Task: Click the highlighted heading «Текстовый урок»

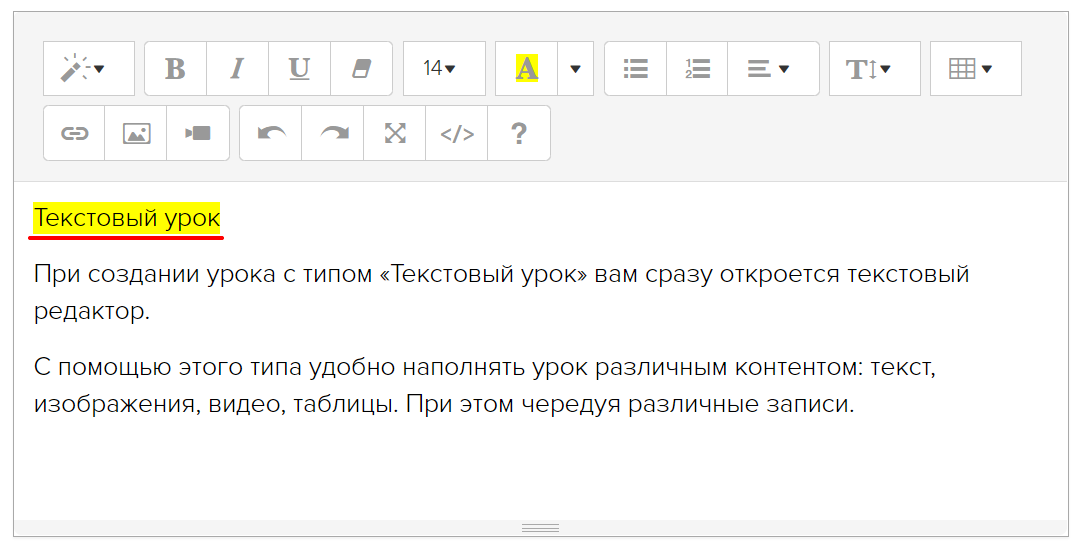Action: [x=127, y=218]
